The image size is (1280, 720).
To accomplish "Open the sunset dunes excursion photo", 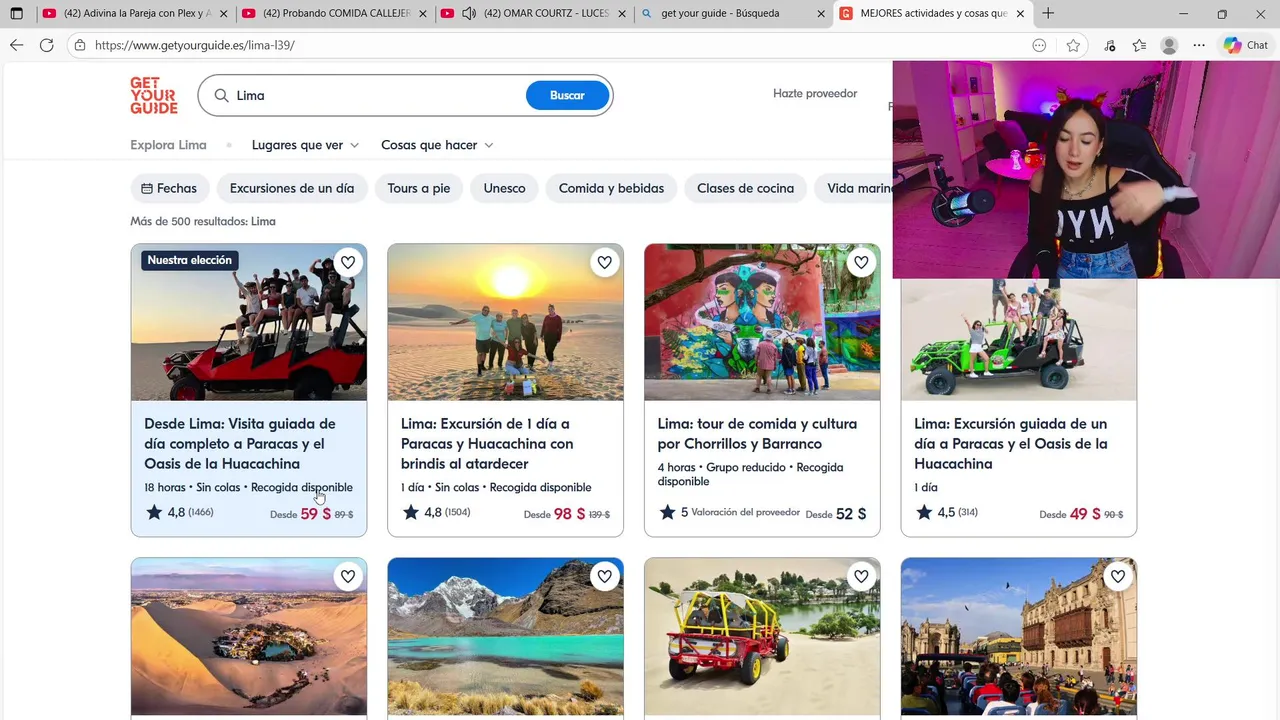I will tap(505, 322).
